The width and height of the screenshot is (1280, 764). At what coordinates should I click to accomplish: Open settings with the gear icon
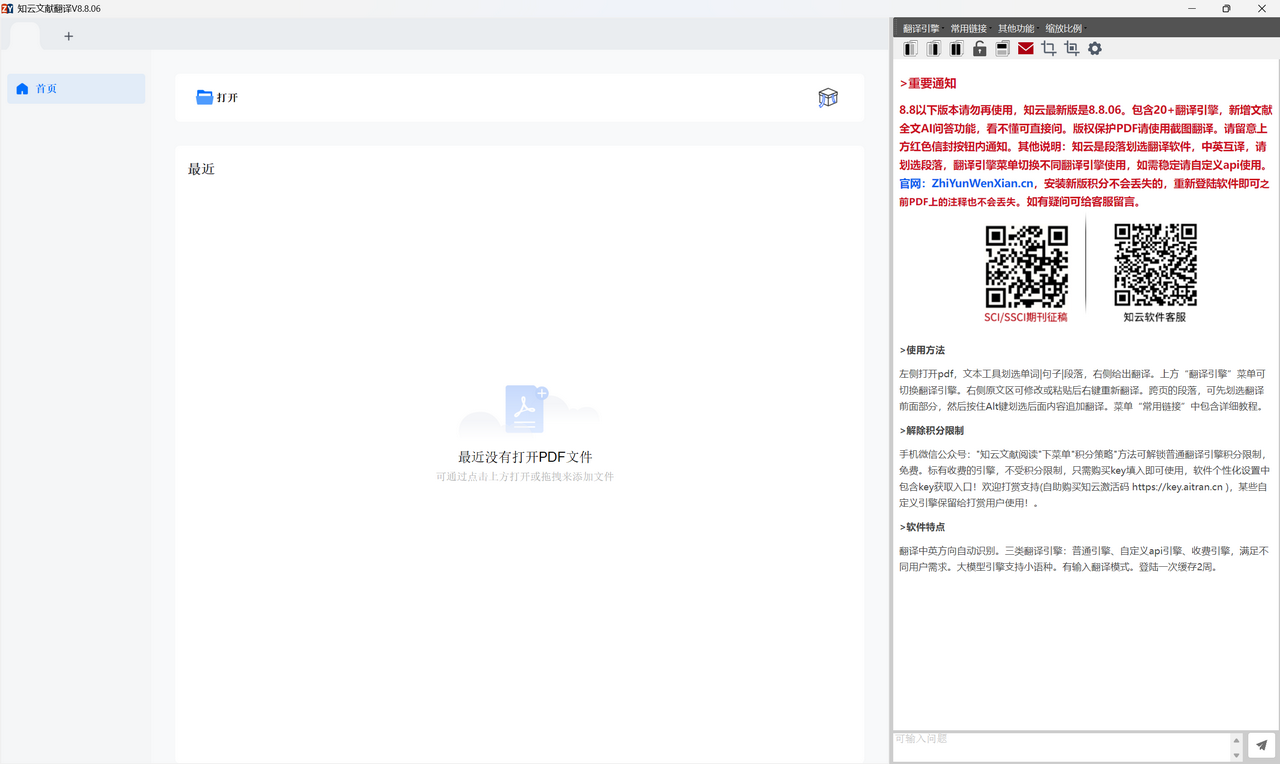1095,49
